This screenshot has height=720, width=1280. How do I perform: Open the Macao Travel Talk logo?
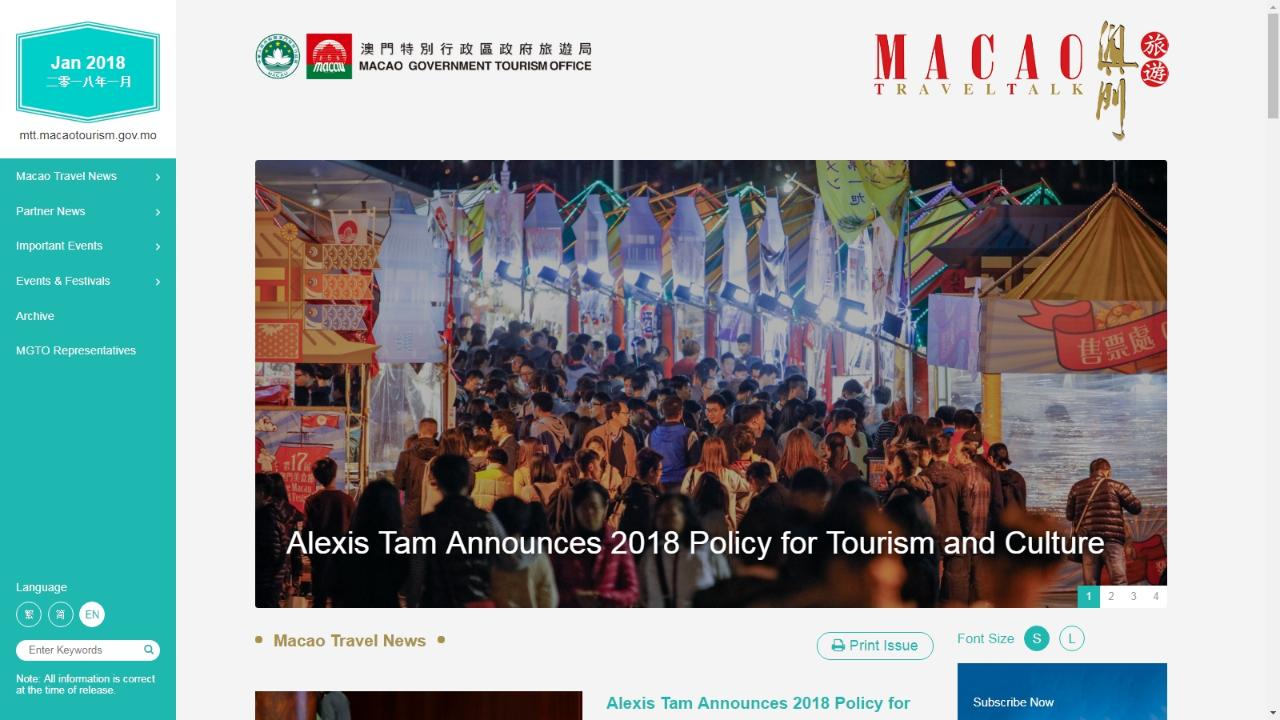click(x=1021, y=79)
